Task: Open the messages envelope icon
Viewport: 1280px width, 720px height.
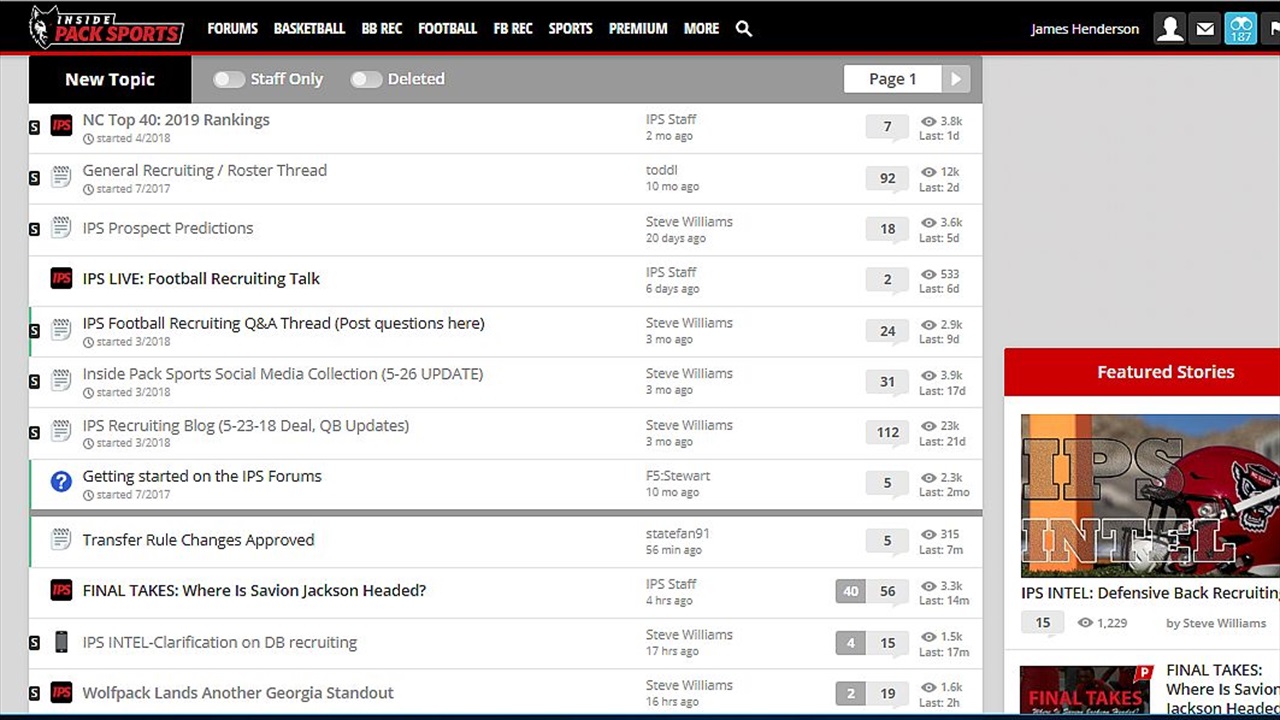Action: coord(1205,28)
